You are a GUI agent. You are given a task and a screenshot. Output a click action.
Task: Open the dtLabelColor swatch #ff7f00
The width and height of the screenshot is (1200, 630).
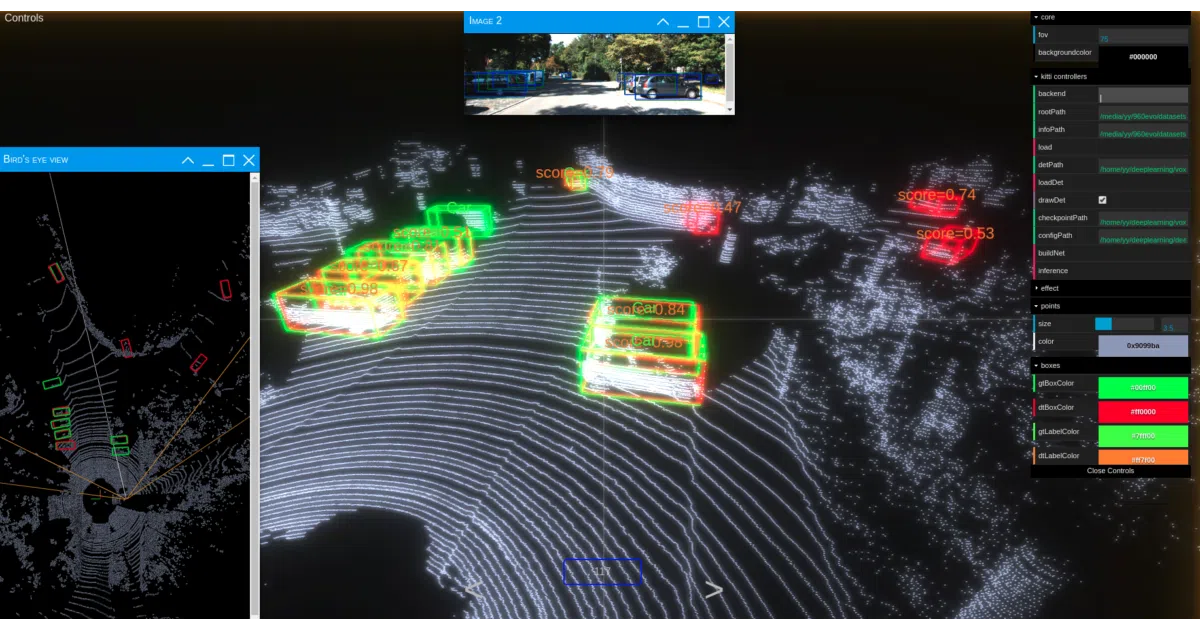[1143, 458]
